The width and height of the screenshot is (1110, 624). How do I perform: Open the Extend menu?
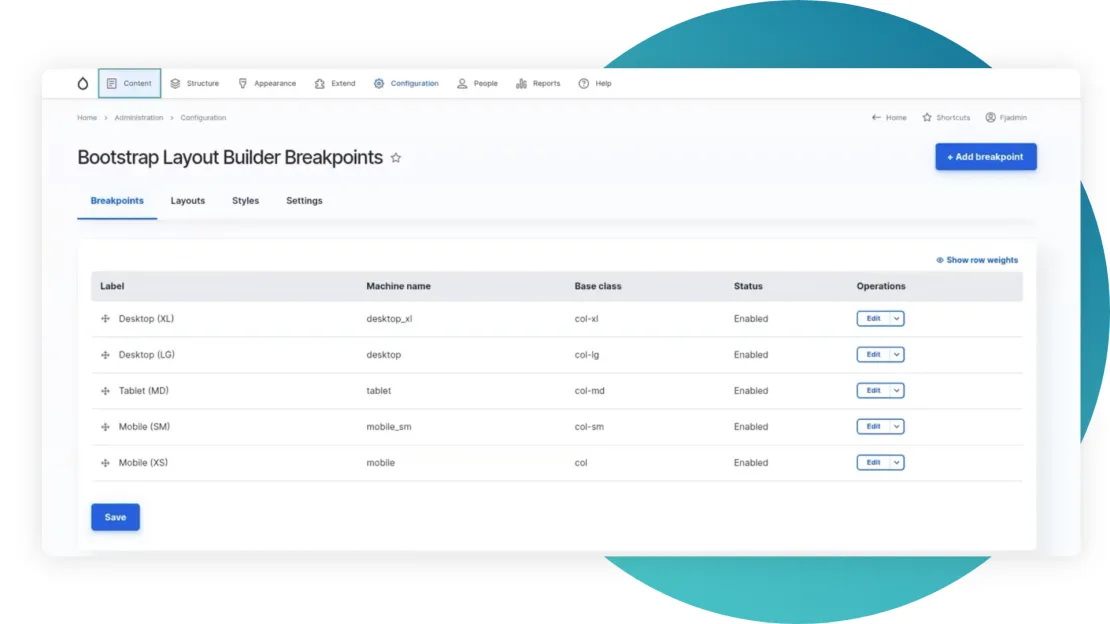click(x=335, y=84)
